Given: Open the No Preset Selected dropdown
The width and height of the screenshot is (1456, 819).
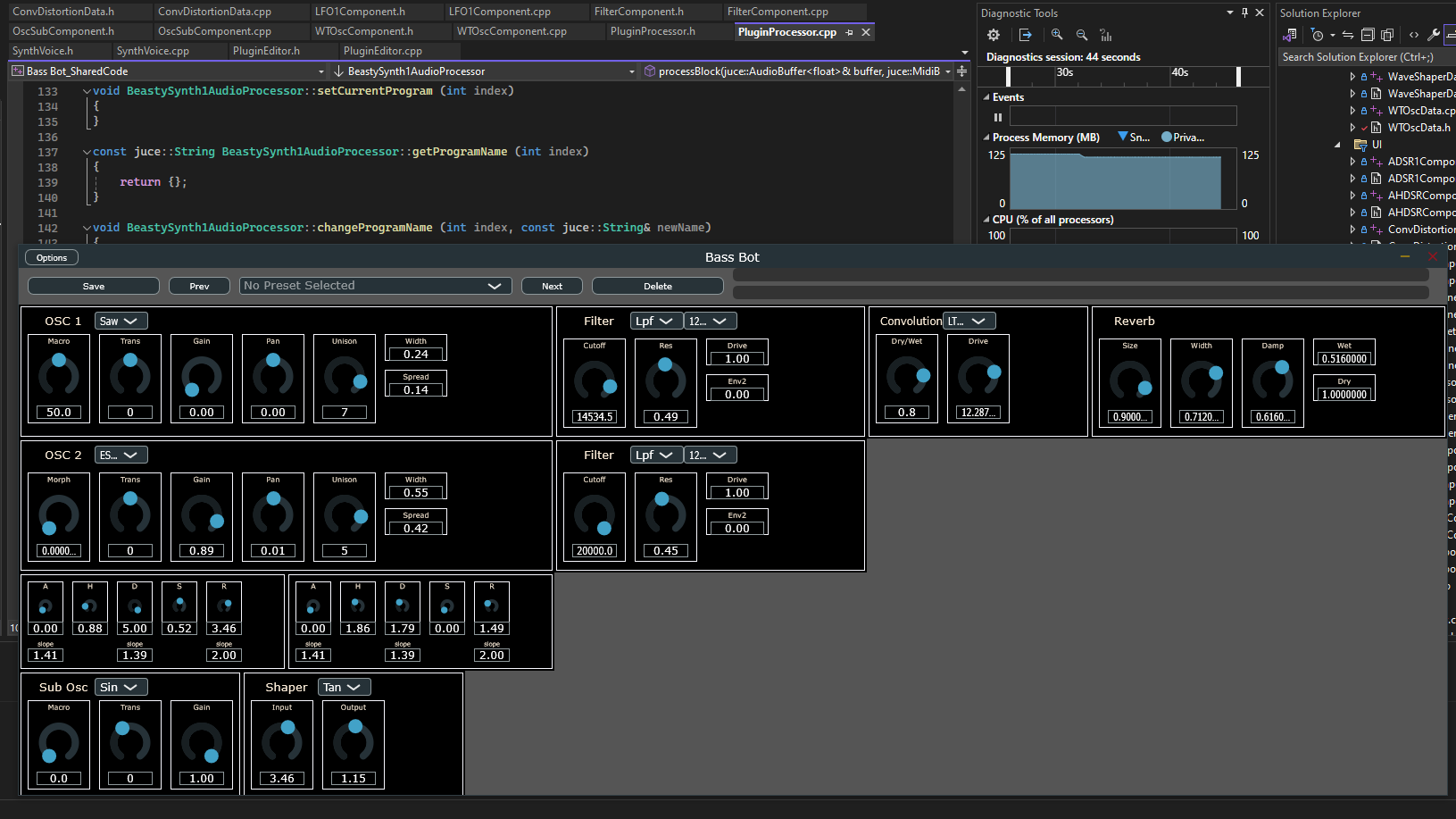Looking at the screenshot, I should pyautogui.click(x=376, y=286).
